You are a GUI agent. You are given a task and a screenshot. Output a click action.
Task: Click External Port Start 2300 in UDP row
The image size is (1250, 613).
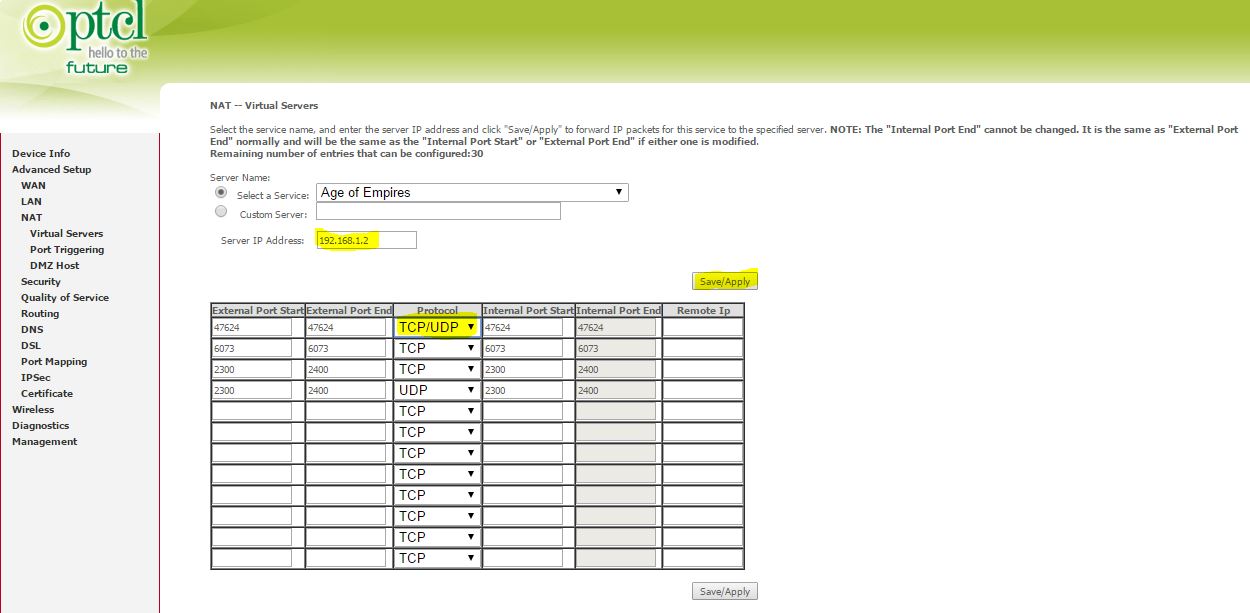coord(252,390)
